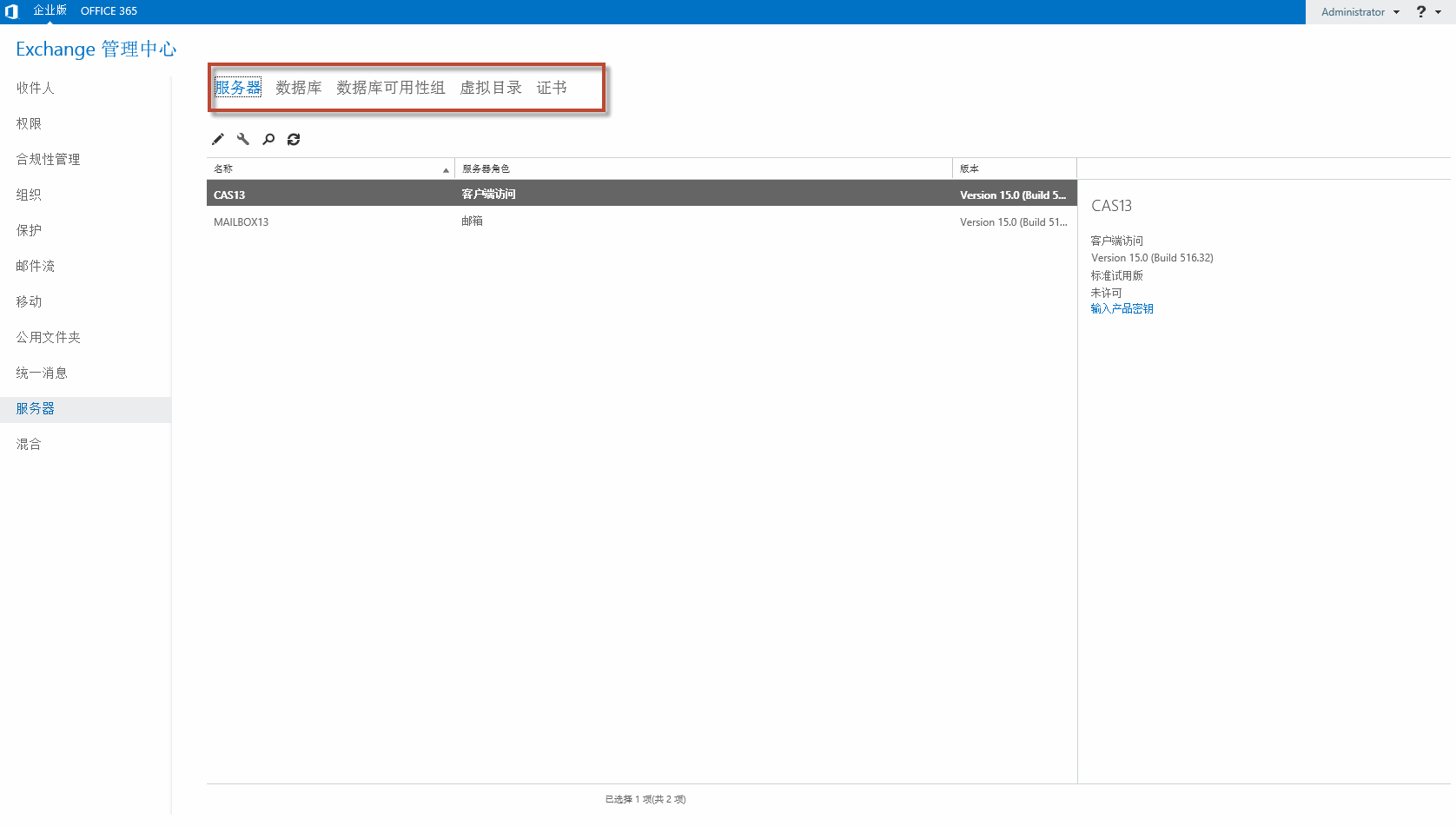Open 收件人 in the sidebar
The width and height of the screenshot is (1456, 826).
(35, 88)
